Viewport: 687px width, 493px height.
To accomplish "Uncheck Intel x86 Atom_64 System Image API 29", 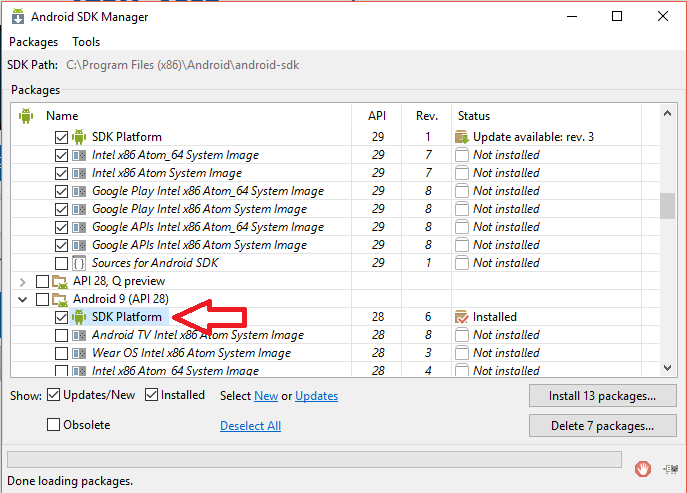I will tap(61, 155).
